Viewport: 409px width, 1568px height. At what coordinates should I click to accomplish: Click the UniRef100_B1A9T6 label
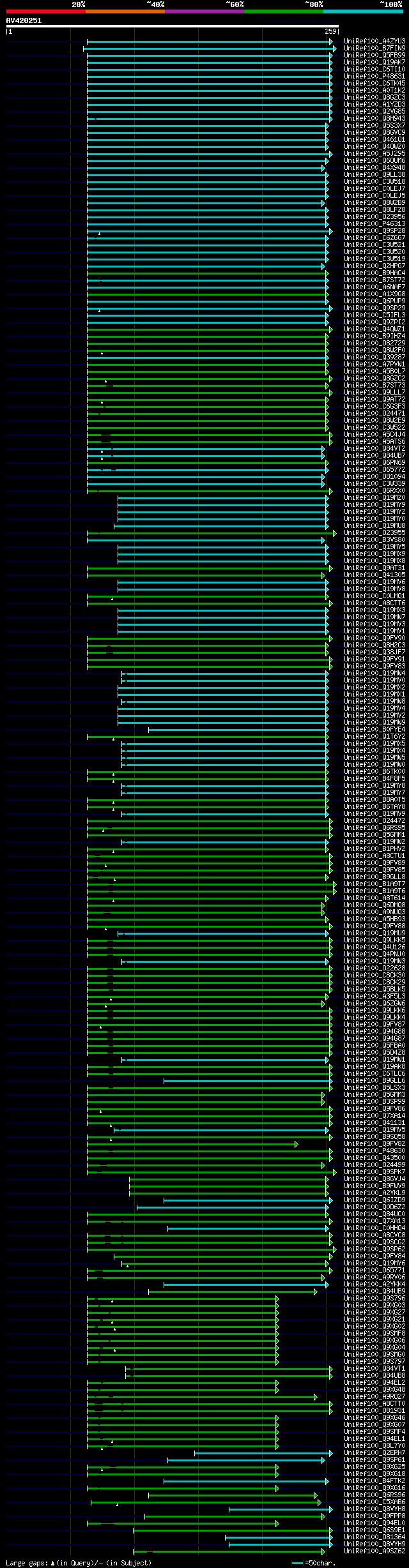[374, 891]
